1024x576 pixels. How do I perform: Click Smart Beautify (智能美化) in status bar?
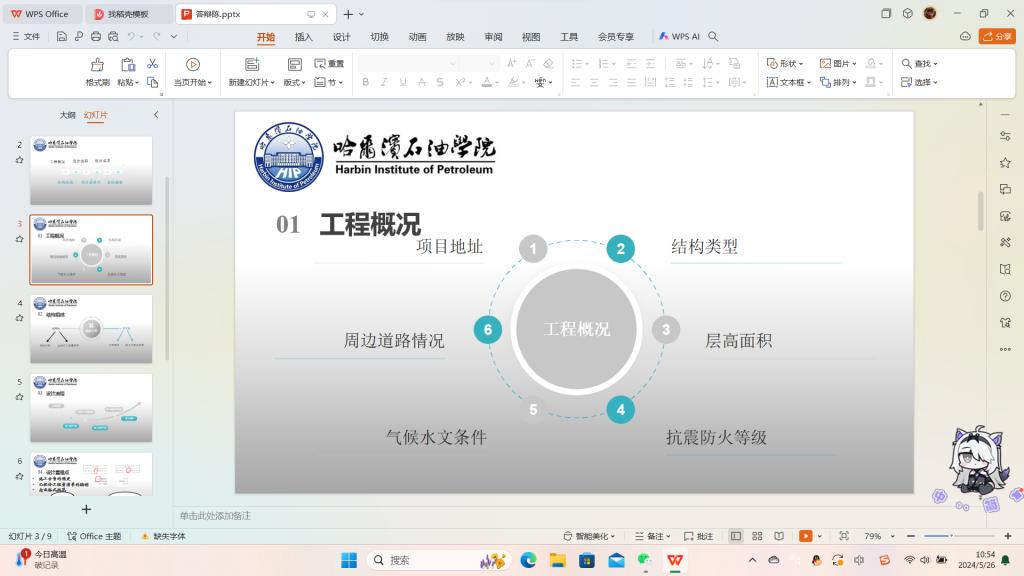[590, 536]
